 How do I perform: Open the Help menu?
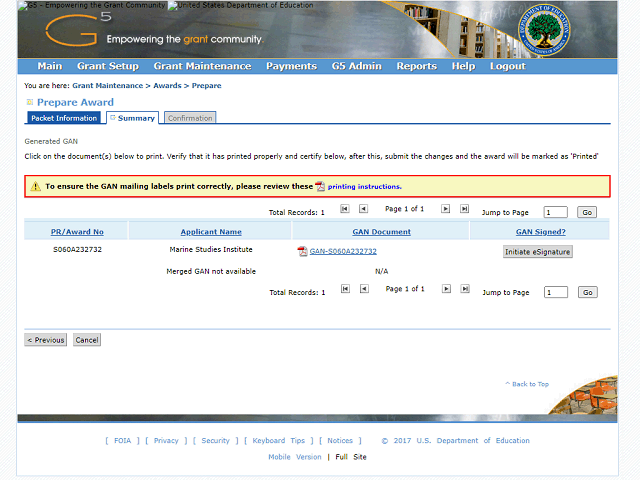click(463, 66)
